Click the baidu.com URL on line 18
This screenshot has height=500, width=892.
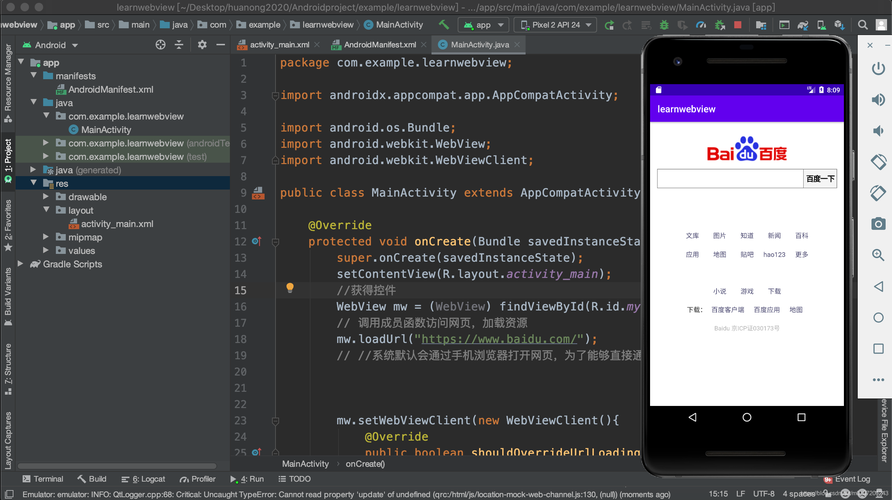point(499,339)
